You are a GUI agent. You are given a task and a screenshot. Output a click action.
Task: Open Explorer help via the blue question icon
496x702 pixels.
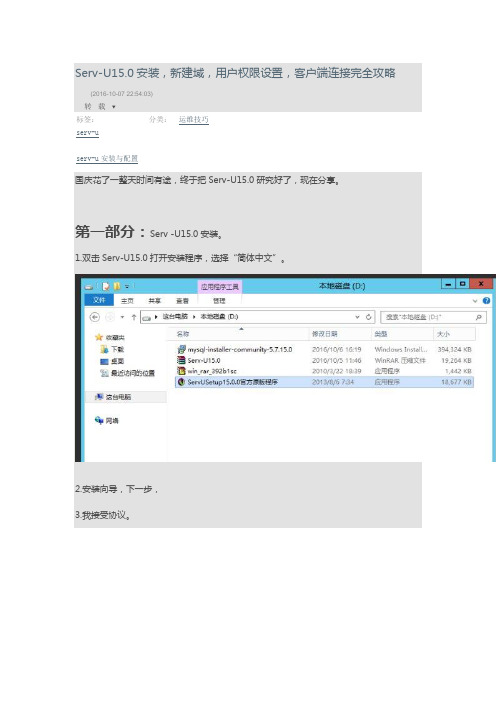[486, 301]
